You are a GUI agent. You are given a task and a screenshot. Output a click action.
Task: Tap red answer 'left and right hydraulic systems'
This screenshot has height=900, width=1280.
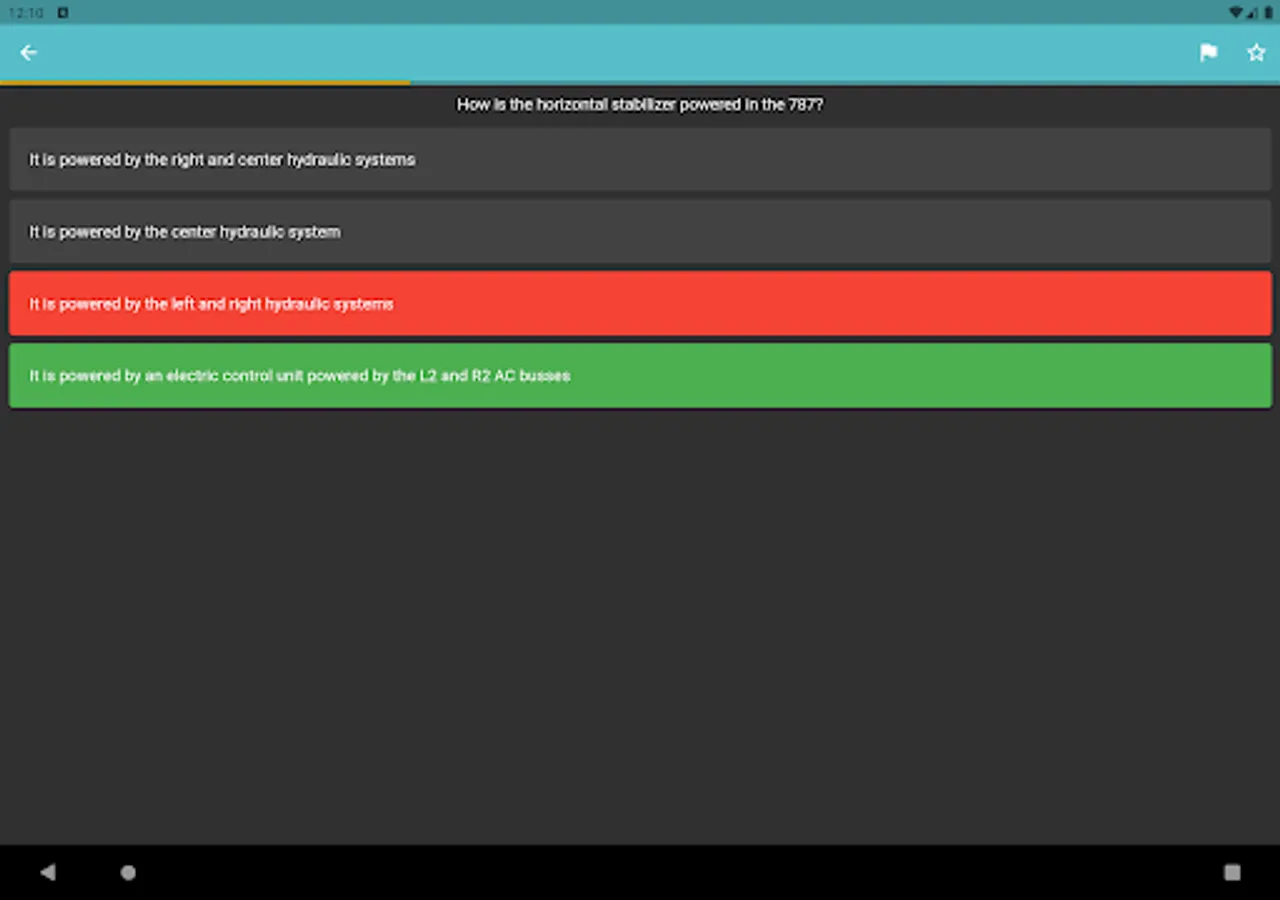[640, 304]
